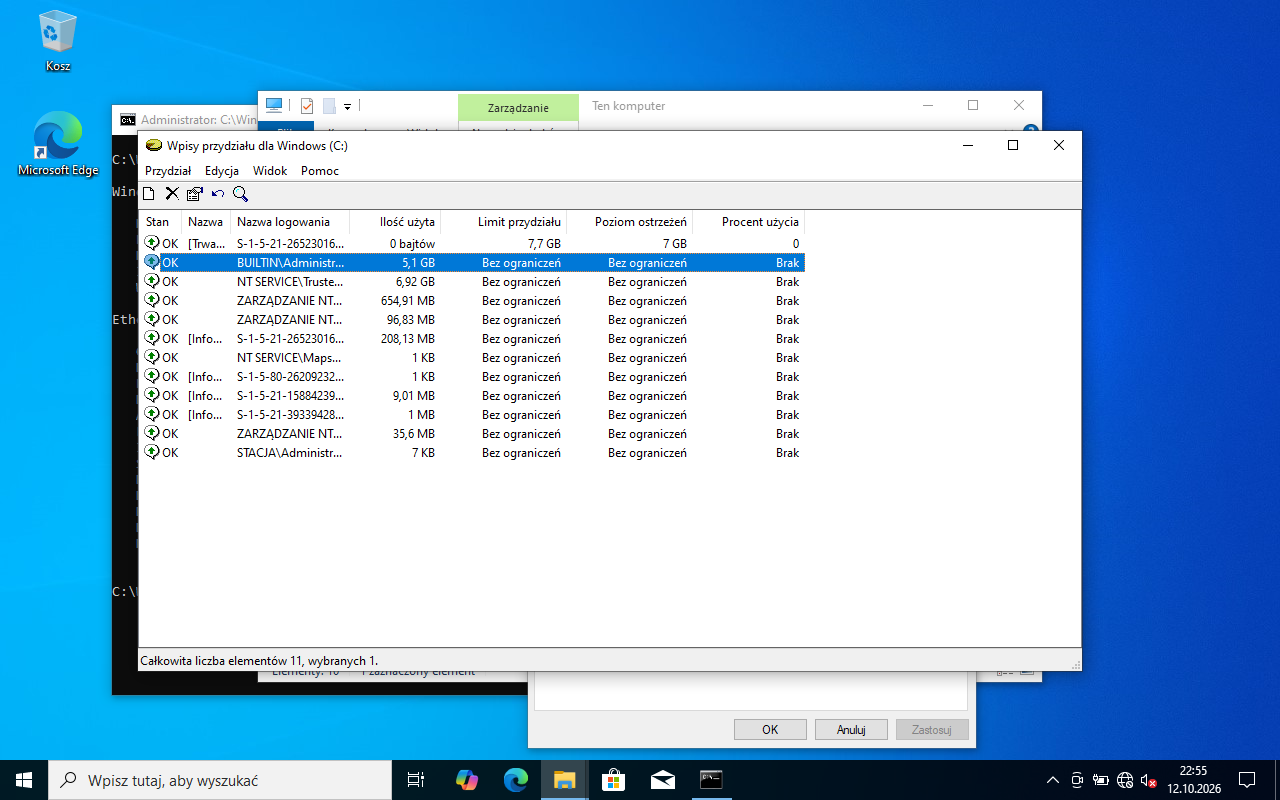Click the taskbar search box
The height and width of the screenshot is (800, 1280).
pos(220,780)
